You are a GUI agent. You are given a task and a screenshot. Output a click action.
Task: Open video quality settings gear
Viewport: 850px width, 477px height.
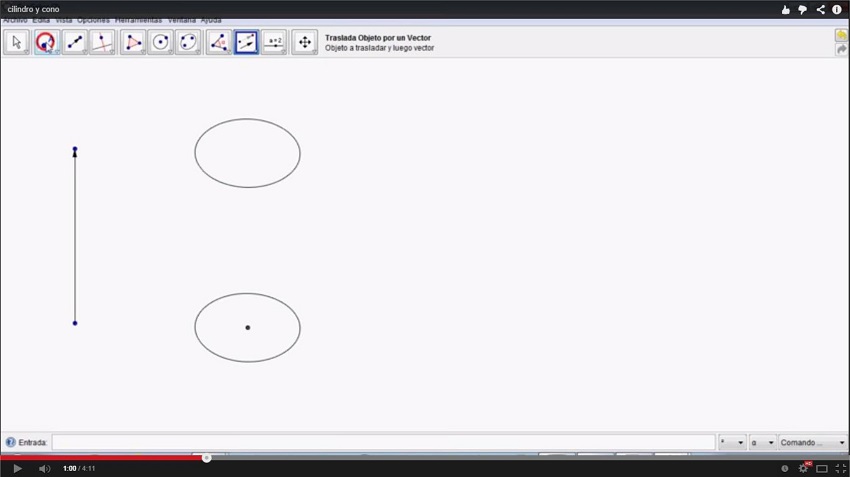click(803, 469)
